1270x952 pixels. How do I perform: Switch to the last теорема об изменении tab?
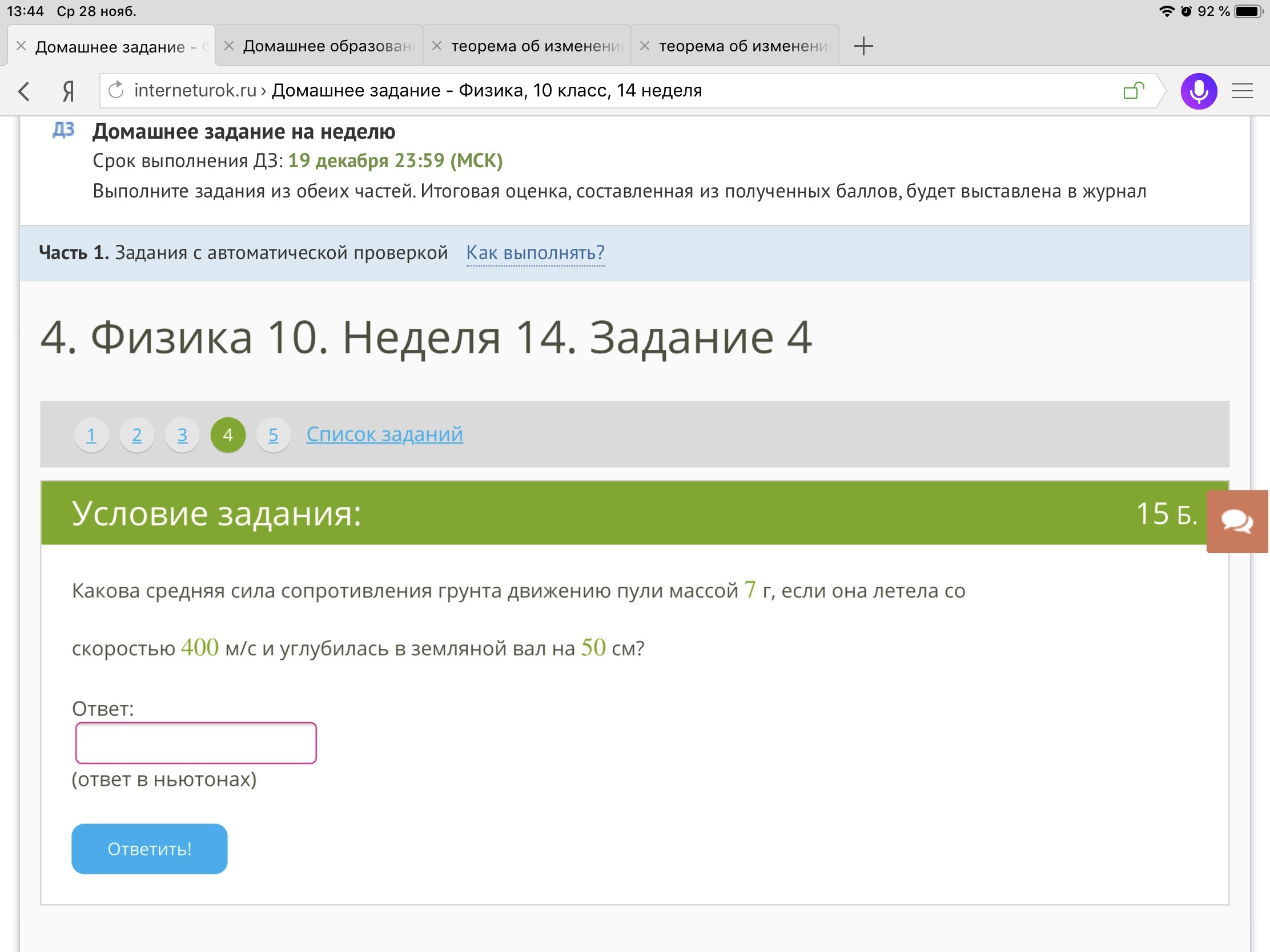[744, 46]
